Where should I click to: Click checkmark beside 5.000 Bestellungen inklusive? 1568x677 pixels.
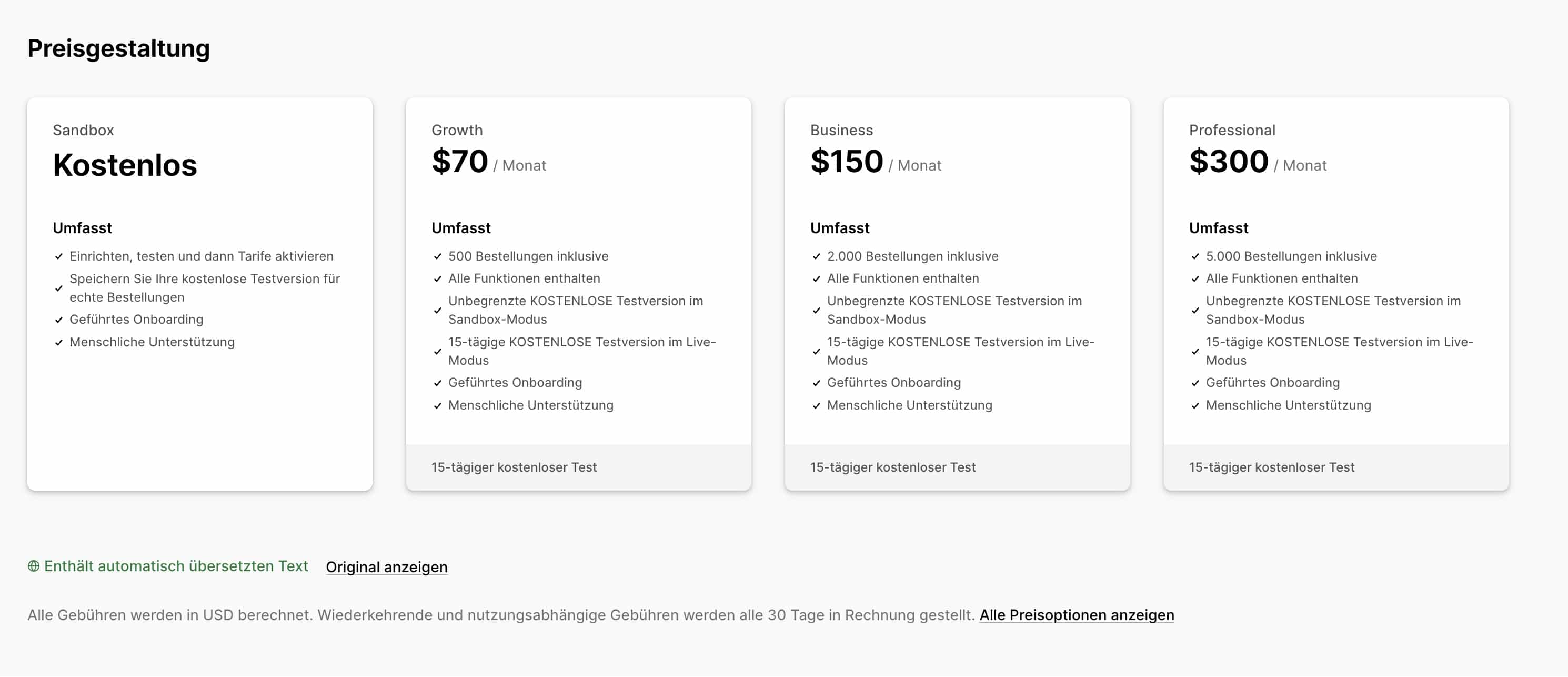[1195, 256]
